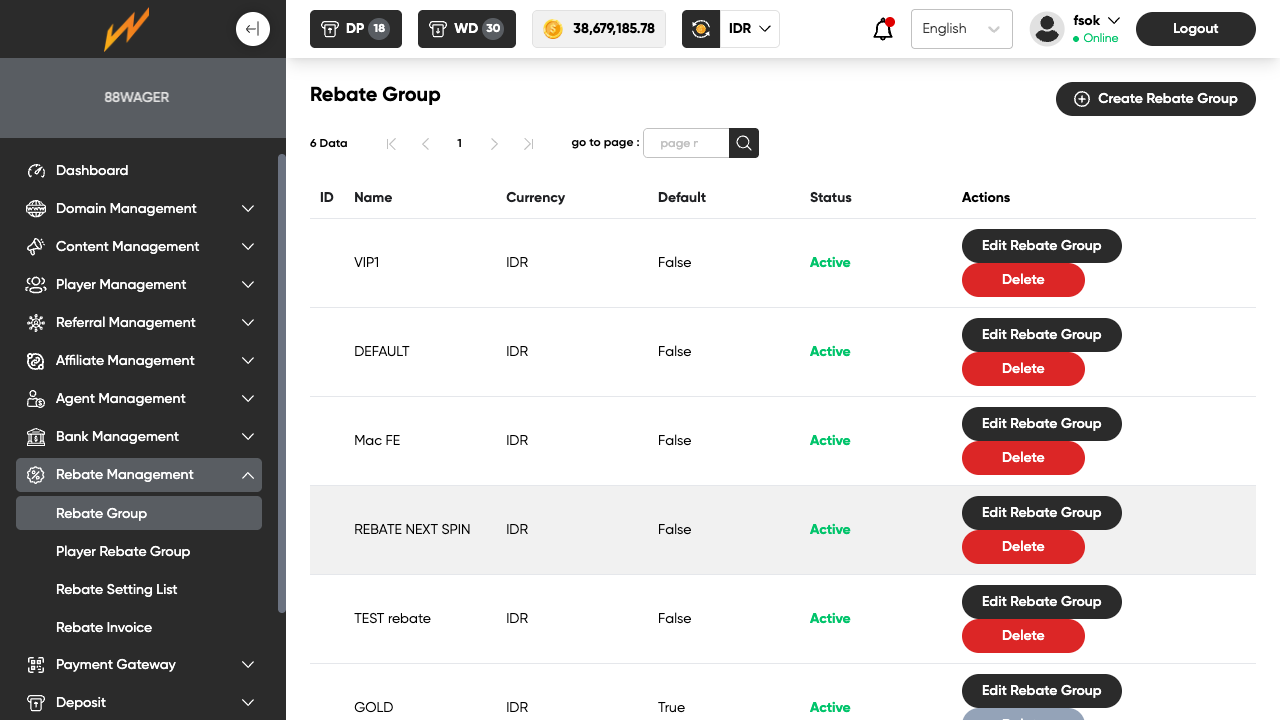The image size is (1280, 720).
Task: Open the DP pending deposits badge
Action: pyautogui.click(x=356, y=29)
